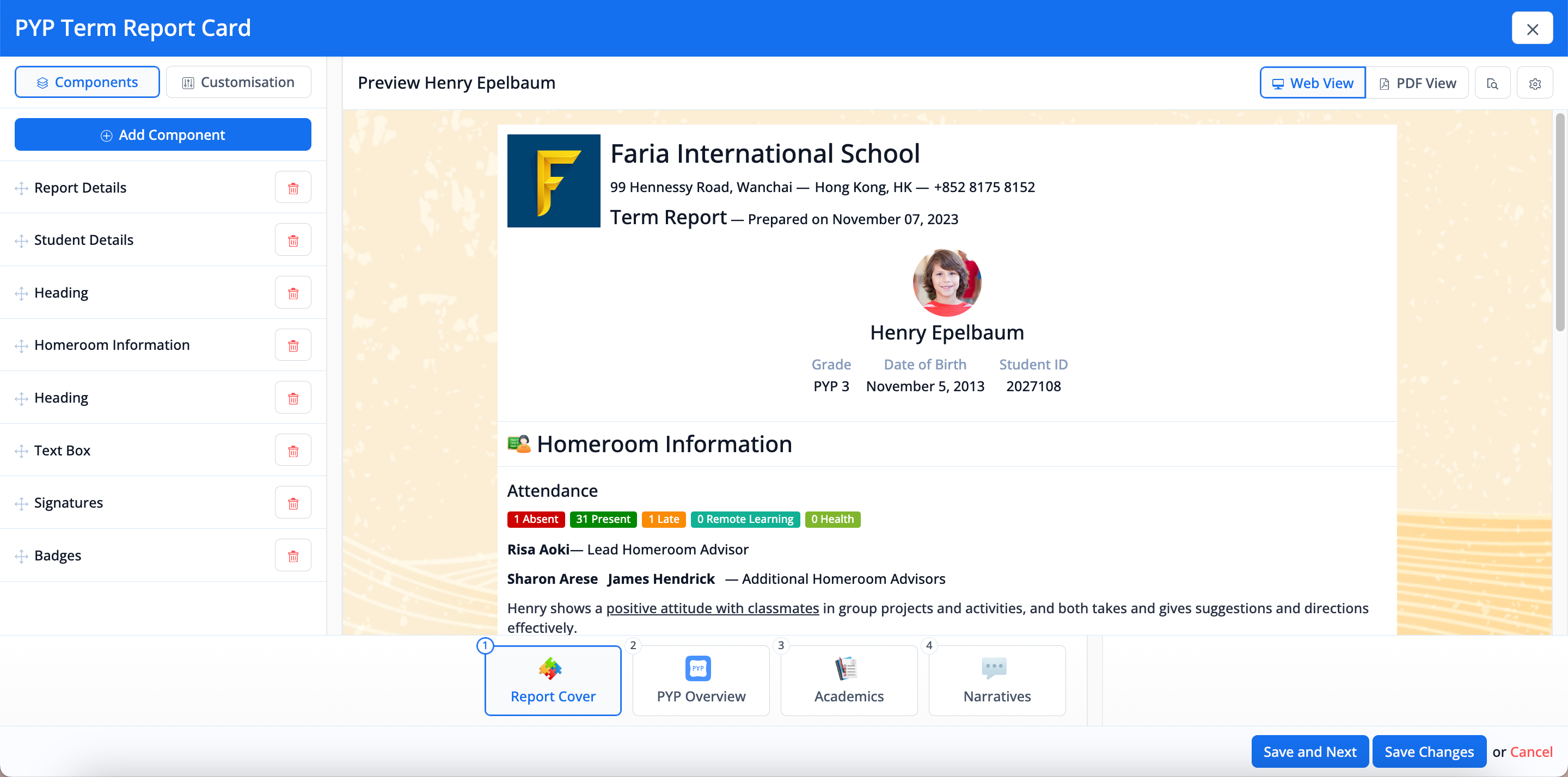The height and width of the screenshot is (777, 1568).
Task: Click the document search preview icon
Action: click(1492, 83)
